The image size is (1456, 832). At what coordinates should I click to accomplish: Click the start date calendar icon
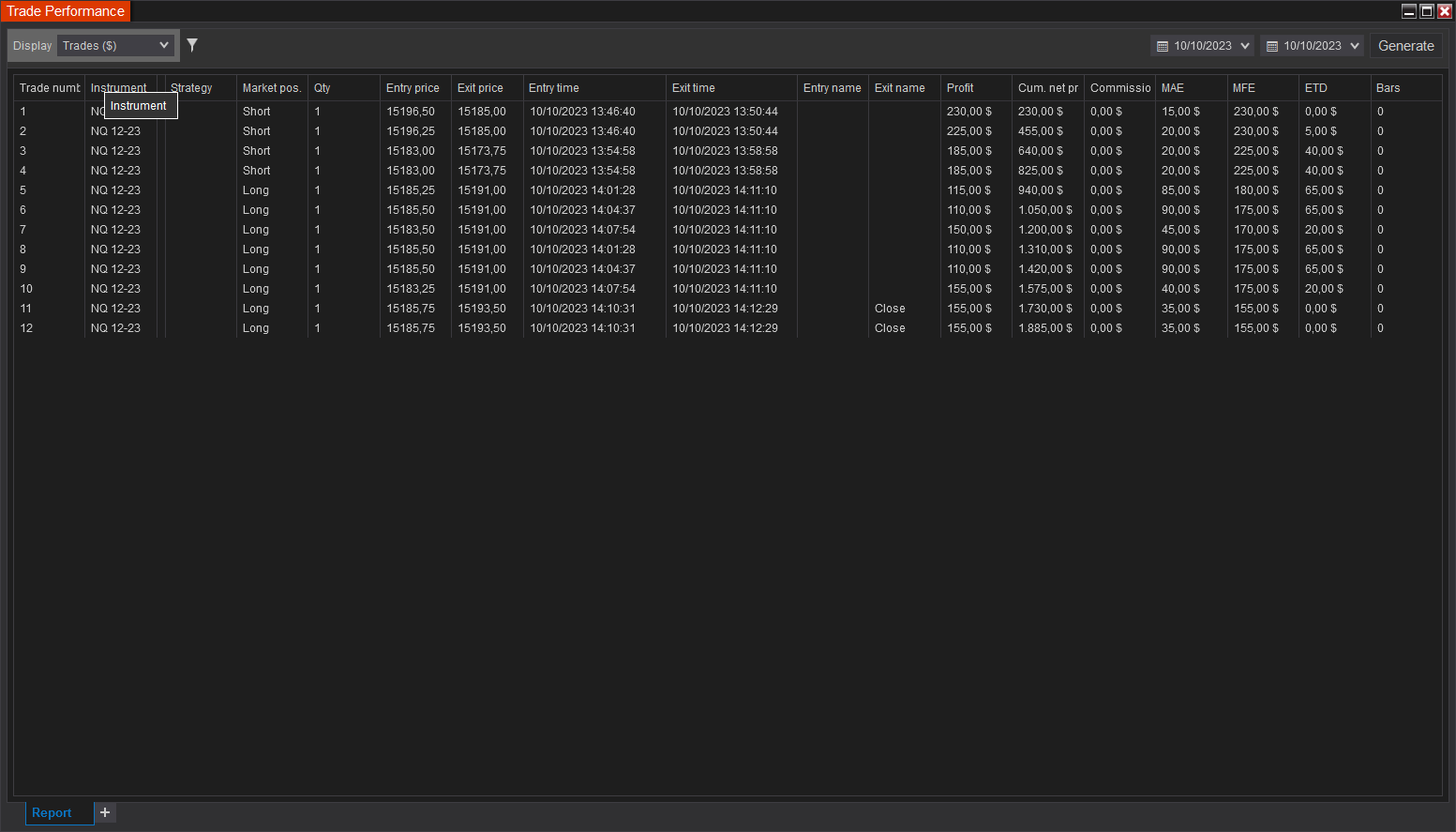pos(1163,46)
